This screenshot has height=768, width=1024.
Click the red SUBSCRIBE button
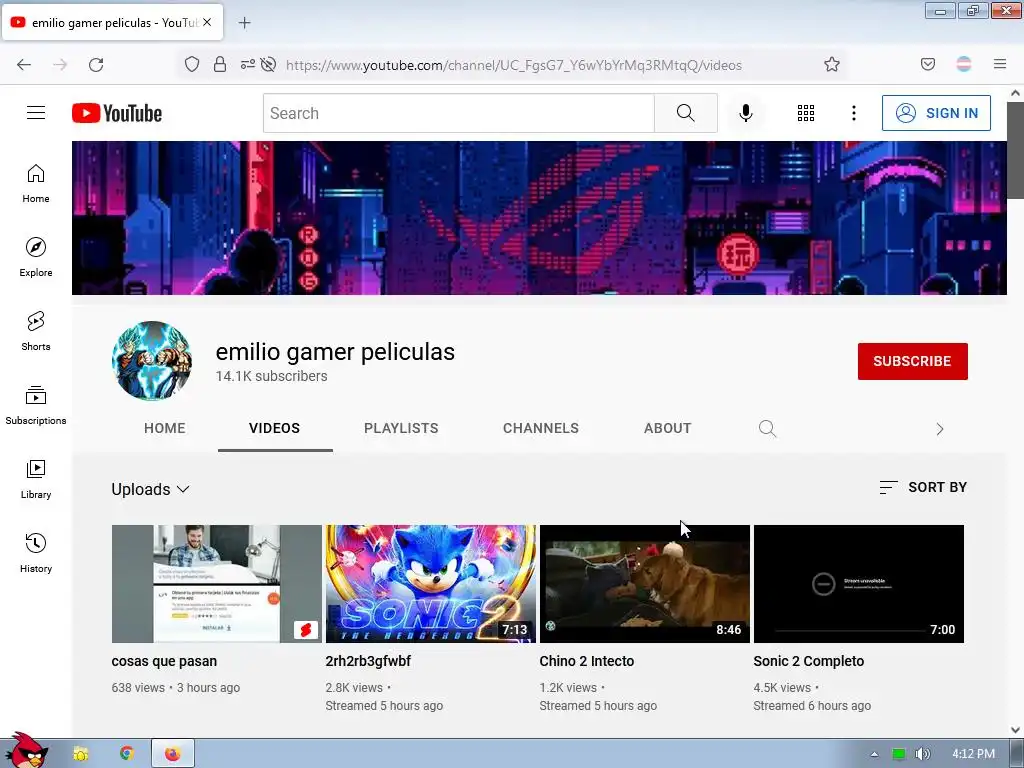[x=912, y=361]
